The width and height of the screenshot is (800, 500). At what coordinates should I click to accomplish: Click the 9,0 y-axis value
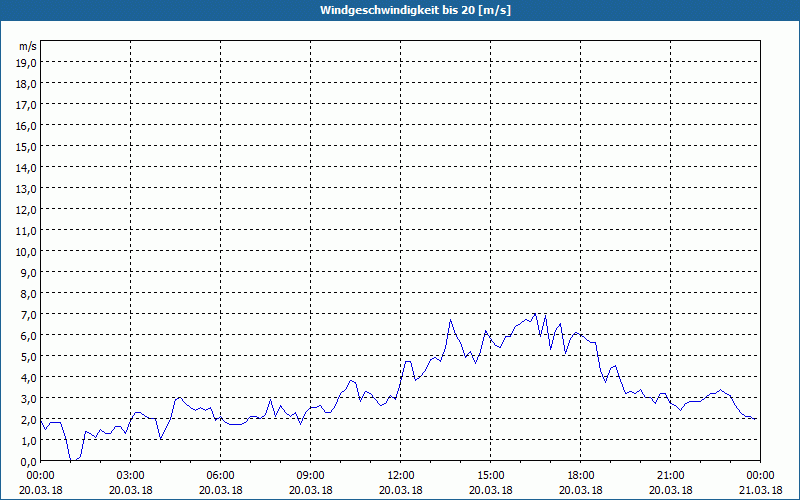[x=29, y=272]
